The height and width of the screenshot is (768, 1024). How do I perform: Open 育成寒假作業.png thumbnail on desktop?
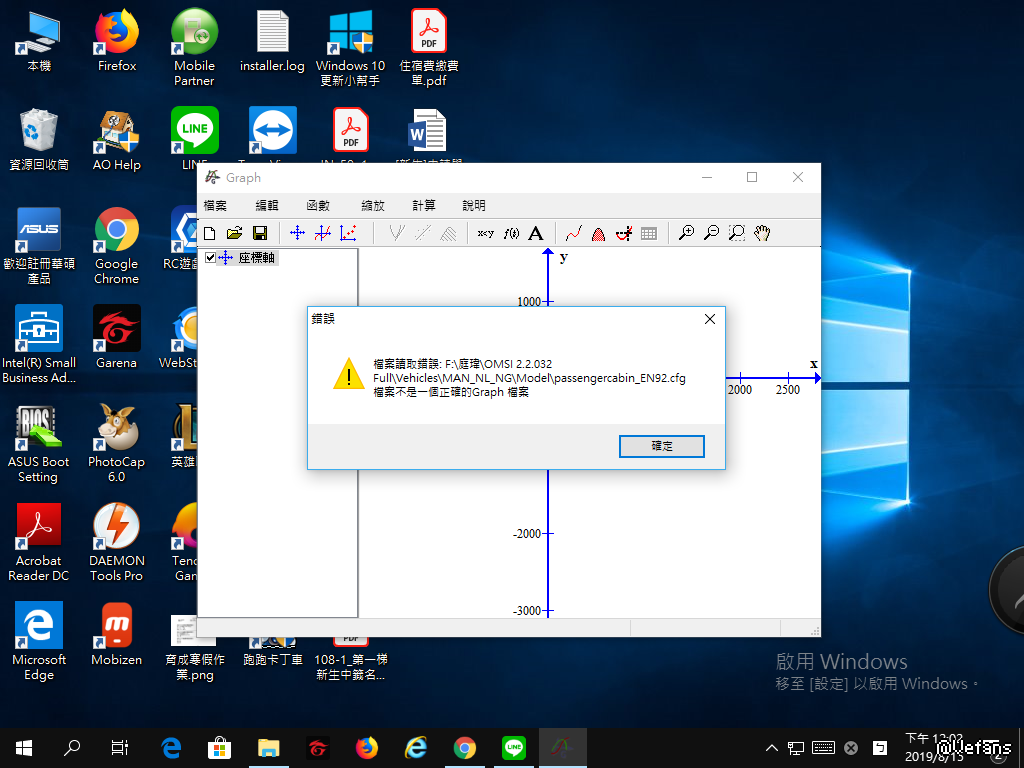click(194, 647)
